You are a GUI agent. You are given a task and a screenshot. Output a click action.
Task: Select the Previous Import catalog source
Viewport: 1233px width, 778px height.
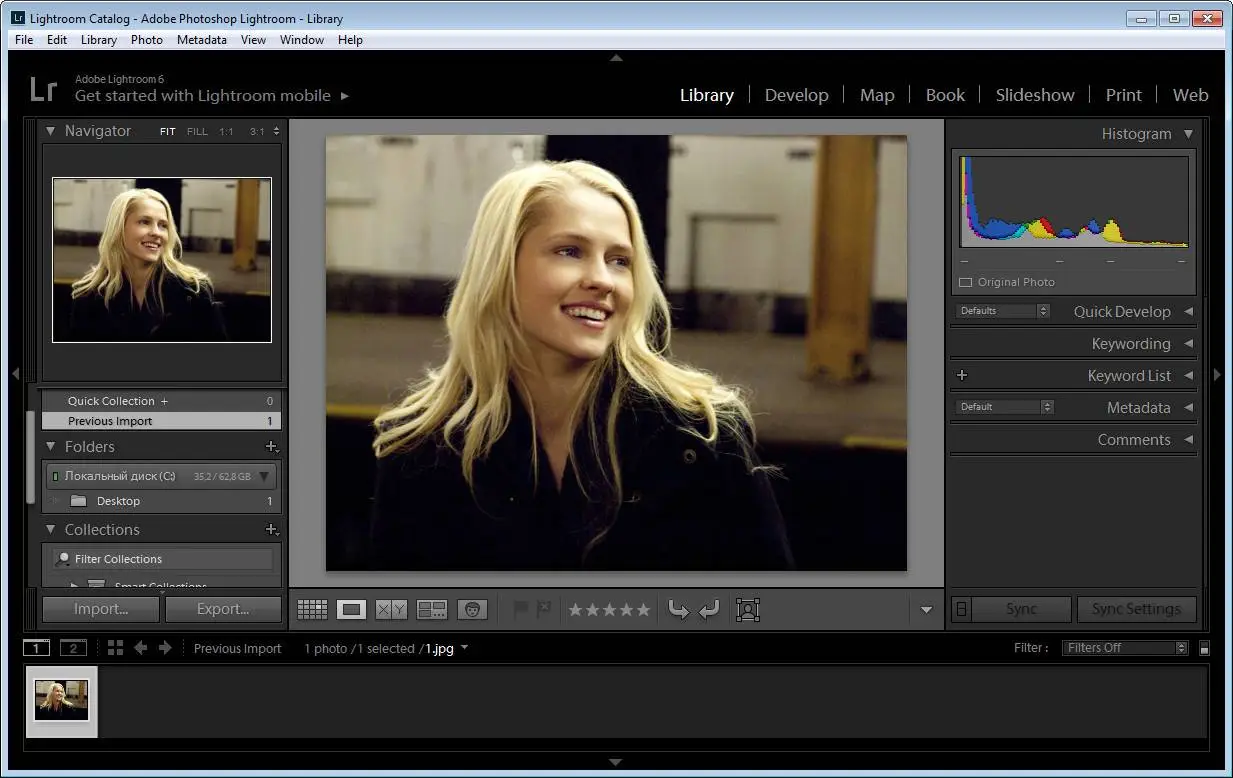[x=161, y=421]
